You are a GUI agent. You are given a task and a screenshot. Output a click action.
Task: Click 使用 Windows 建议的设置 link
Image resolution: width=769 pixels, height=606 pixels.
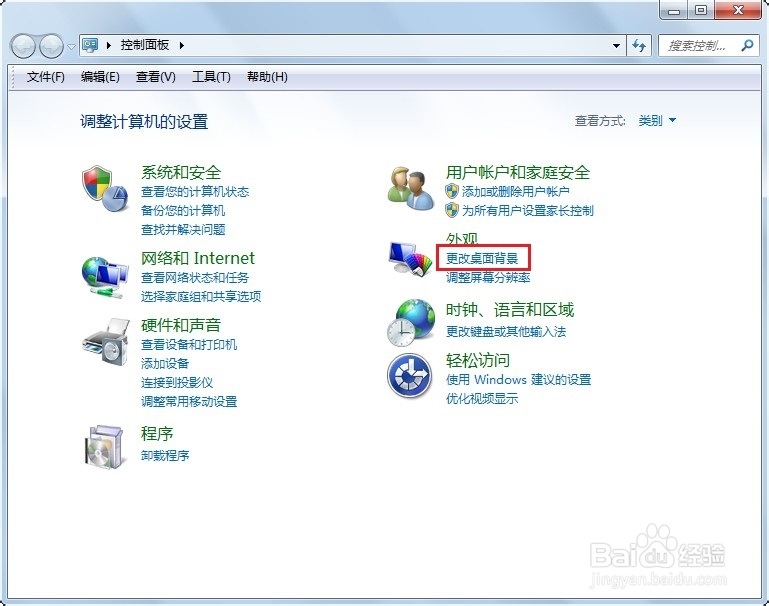(x=518, y=379)
